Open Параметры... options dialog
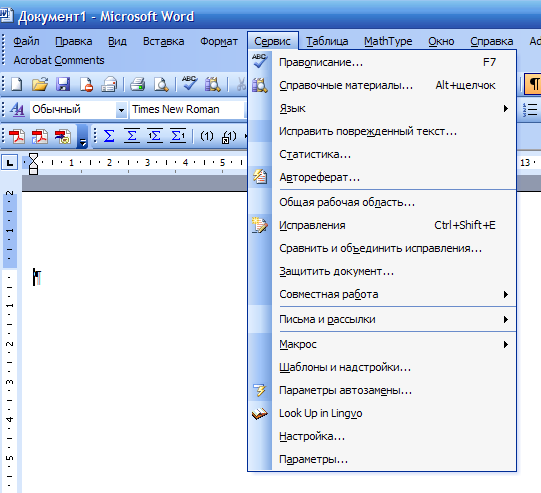This screenshot has height=493, width=541. 382,459
